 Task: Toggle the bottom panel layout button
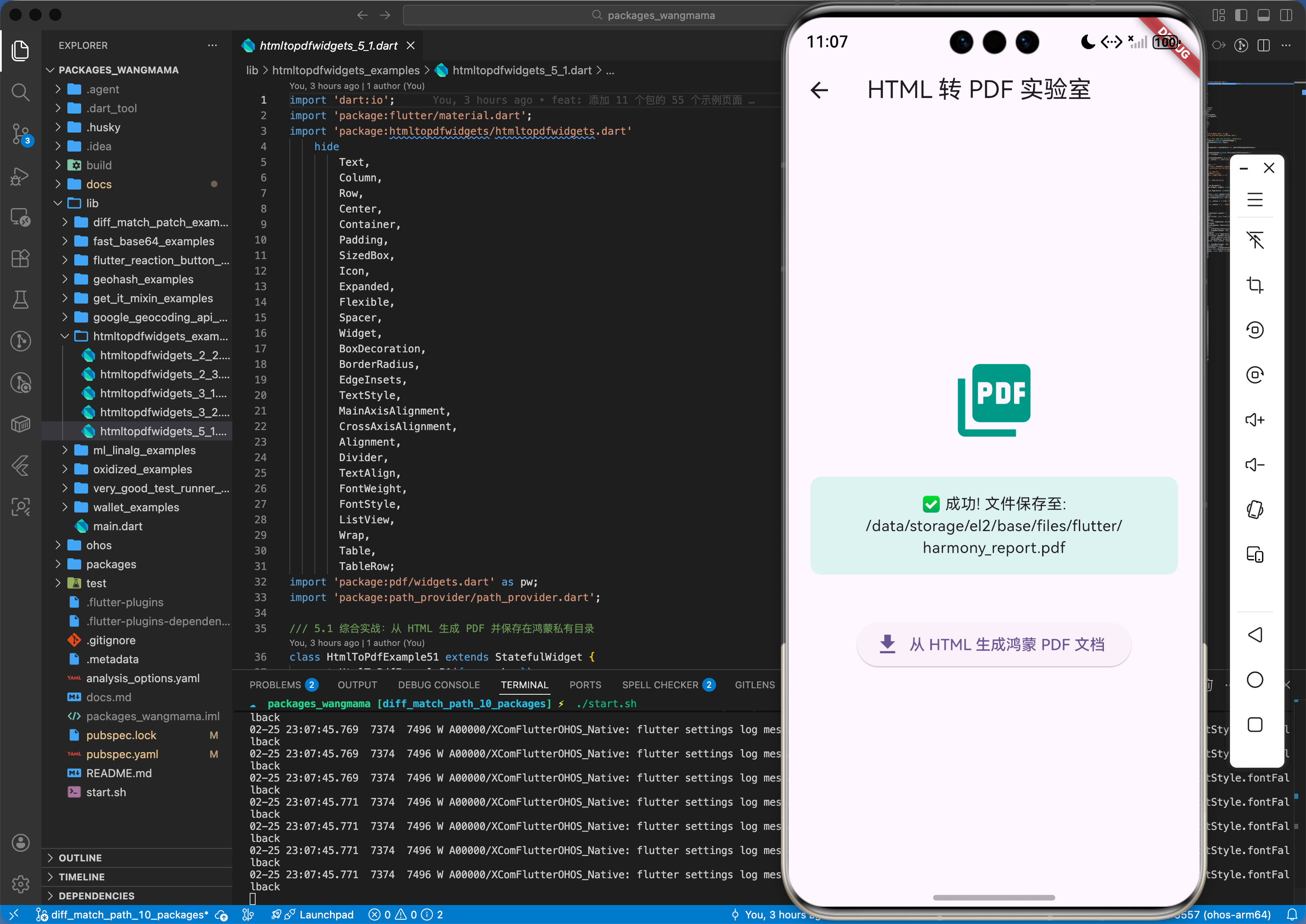pyautogui.click(x=1263, y=15)
